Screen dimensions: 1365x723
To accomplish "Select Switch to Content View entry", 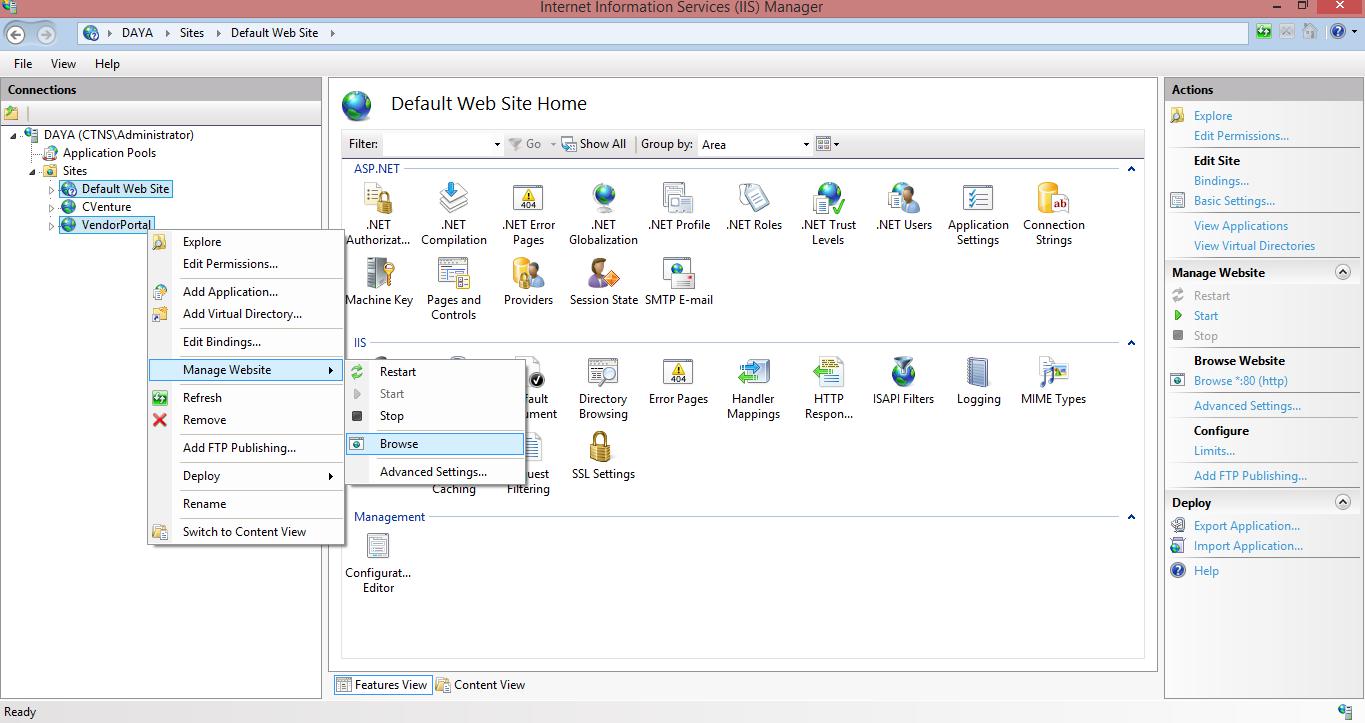I will pos(246,532).
